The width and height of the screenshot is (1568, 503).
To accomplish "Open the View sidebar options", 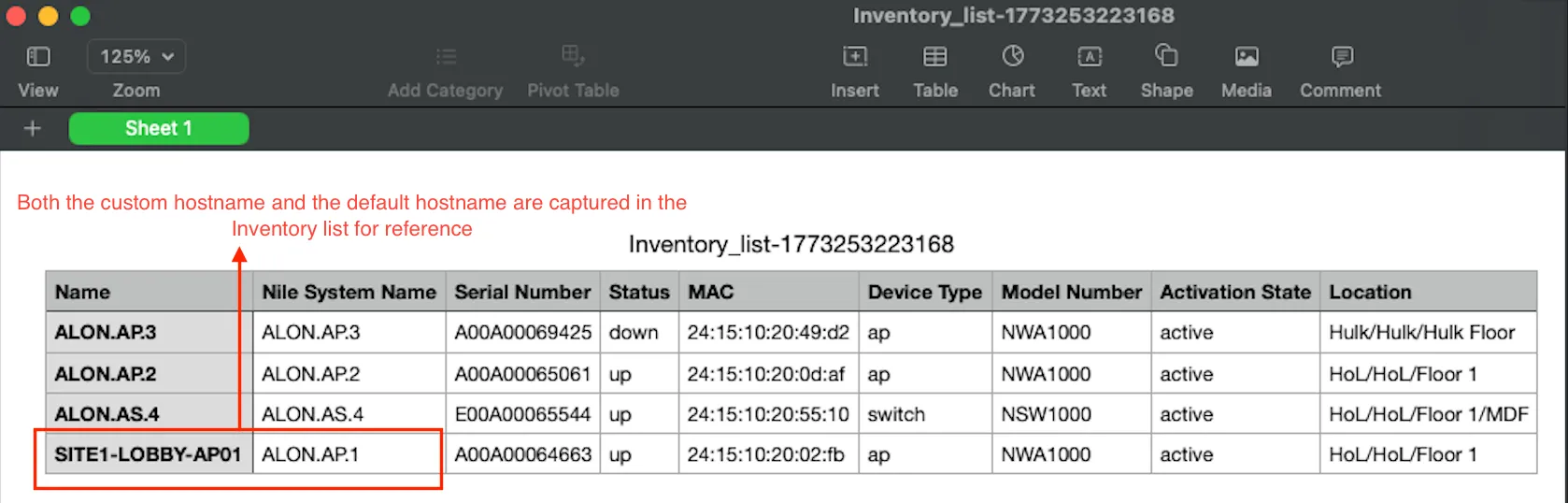I will pos(38,57).
